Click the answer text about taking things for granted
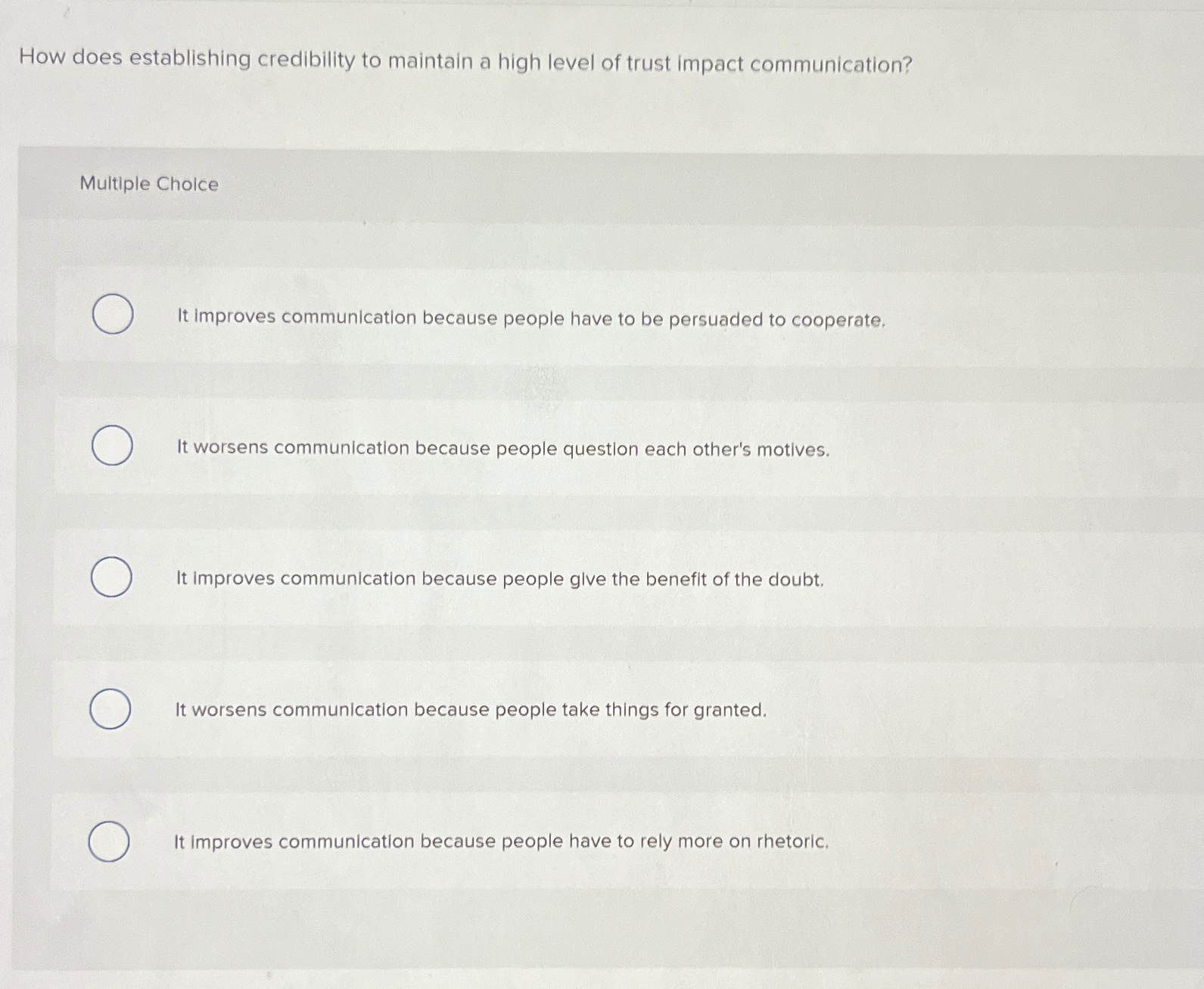Screen dimensions: 1204x989 [x=471, y=708]
